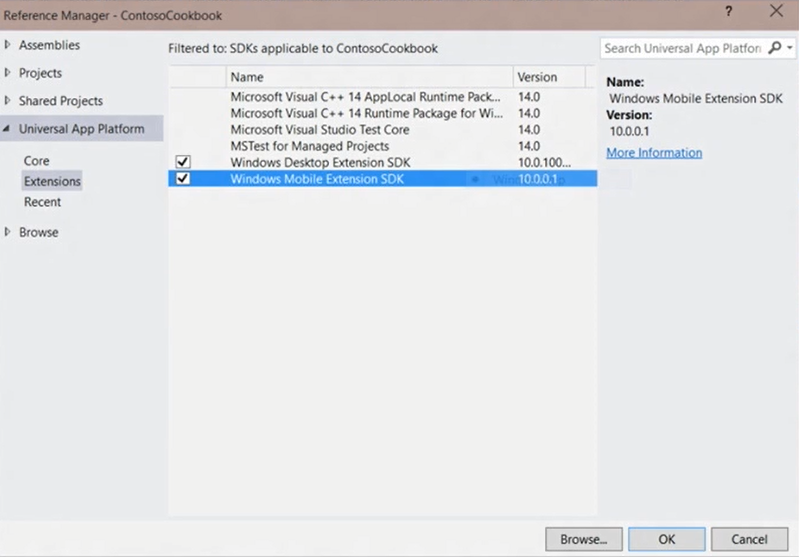Open the Recent subcategory

tap(42, 202)
